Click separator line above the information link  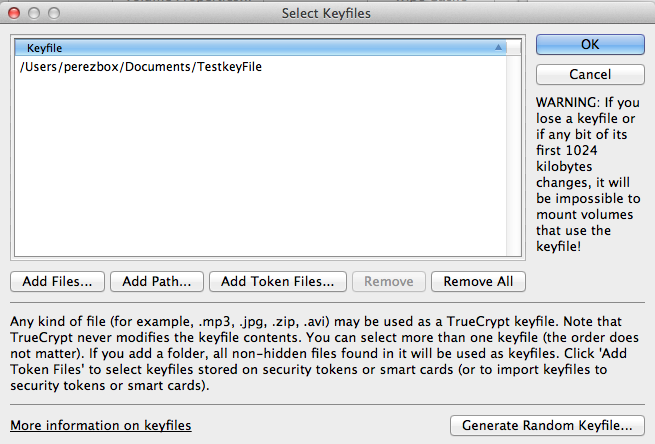coord(327,404)
